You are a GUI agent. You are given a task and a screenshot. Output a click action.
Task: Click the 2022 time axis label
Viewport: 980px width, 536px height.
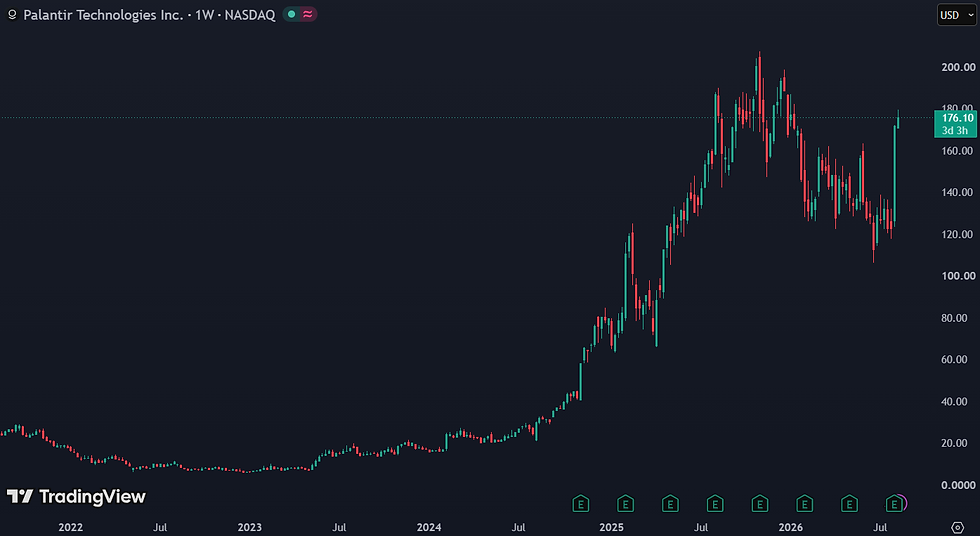click(71, 527)
